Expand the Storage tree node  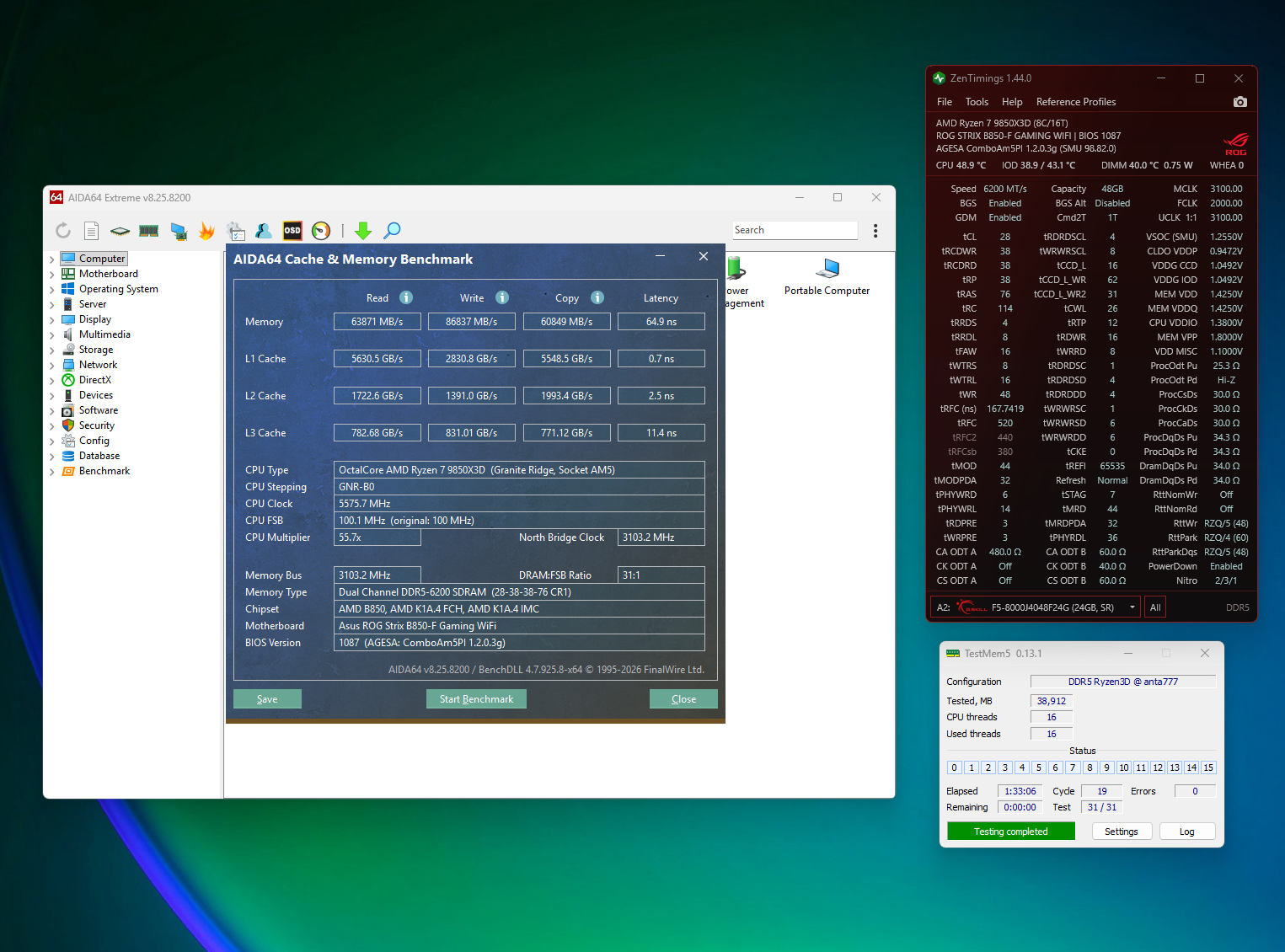(x=52, y=350)
